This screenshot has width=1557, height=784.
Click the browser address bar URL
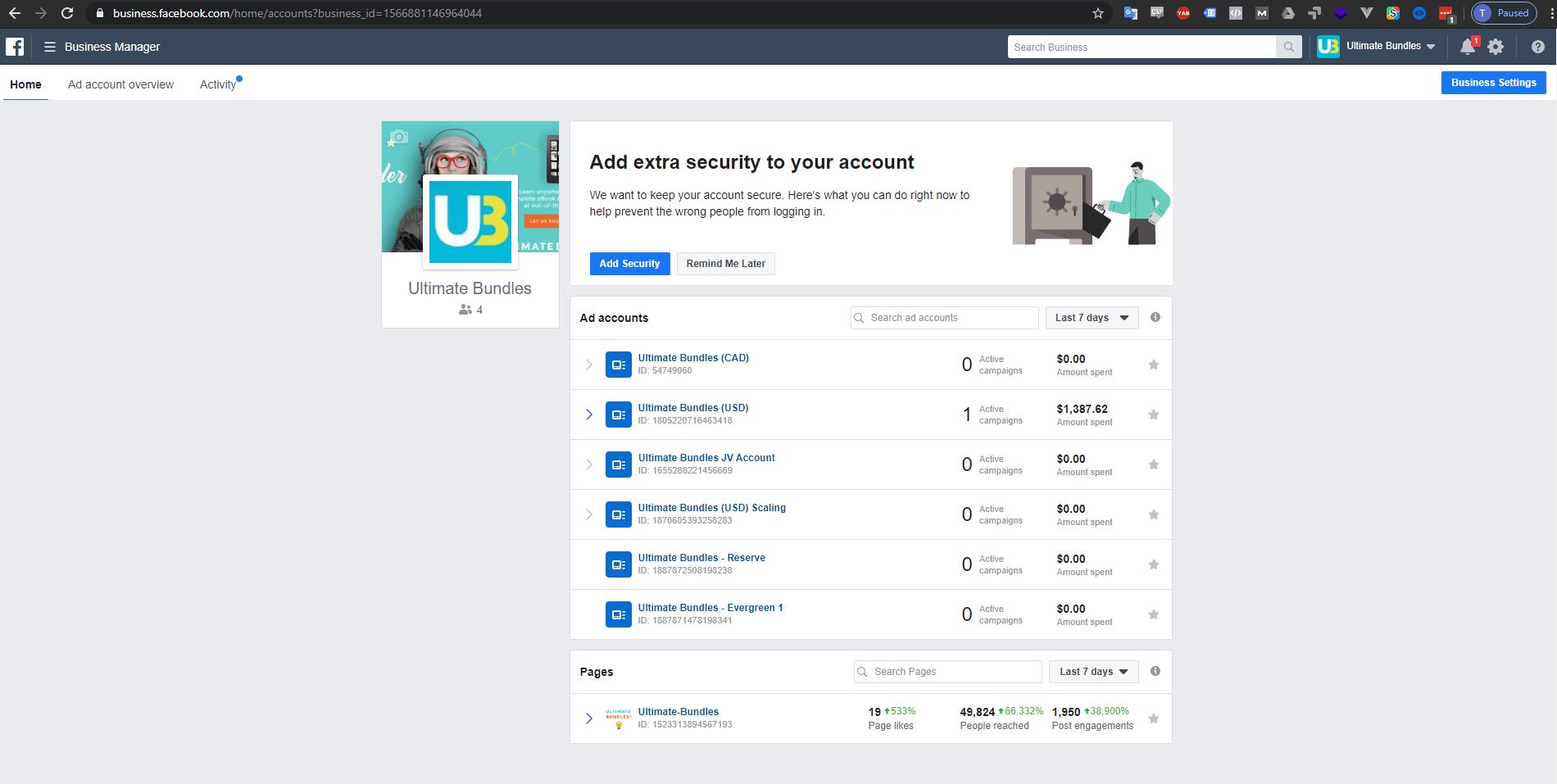point(297,13)
